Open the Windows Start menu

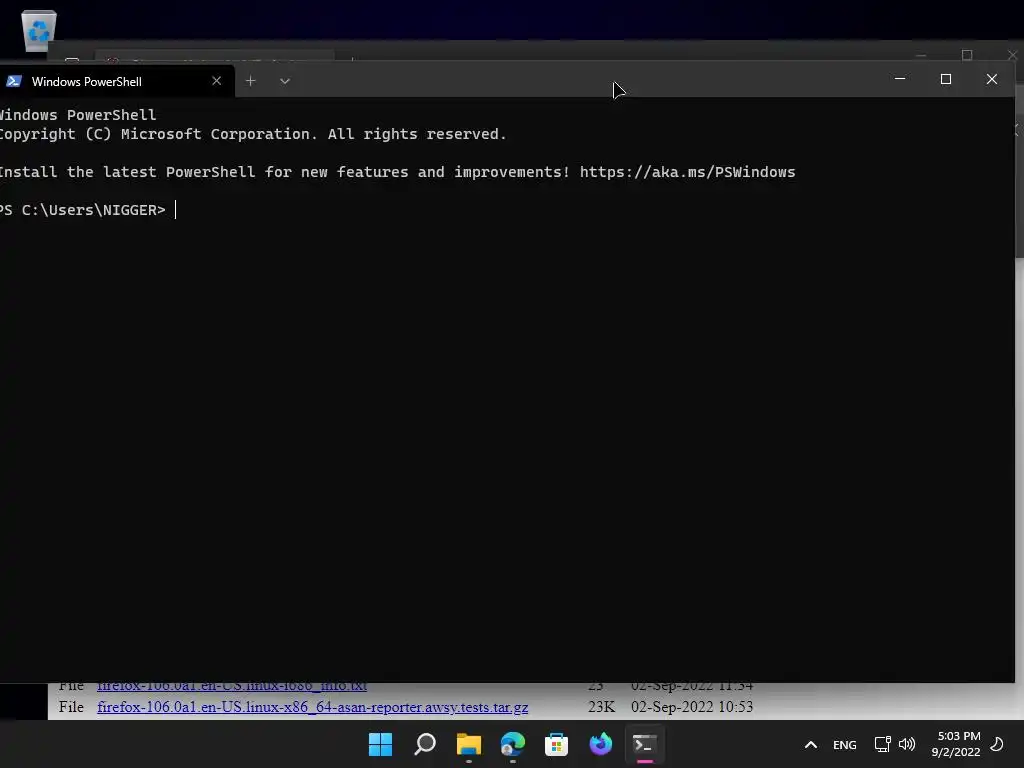[381, 744]
